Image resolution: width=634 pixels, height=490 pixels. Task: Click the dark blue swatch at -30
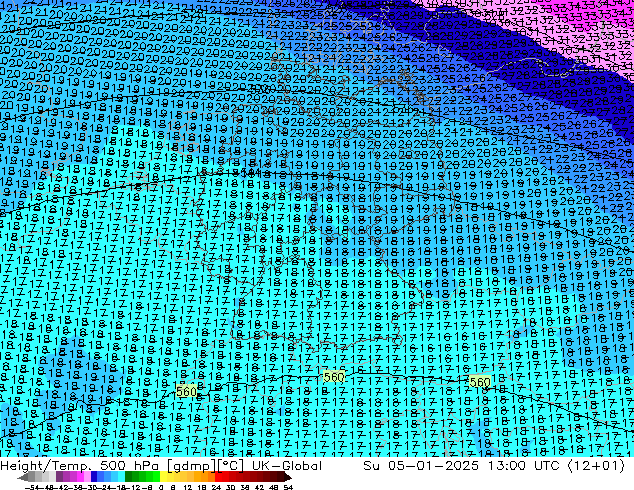94,476
